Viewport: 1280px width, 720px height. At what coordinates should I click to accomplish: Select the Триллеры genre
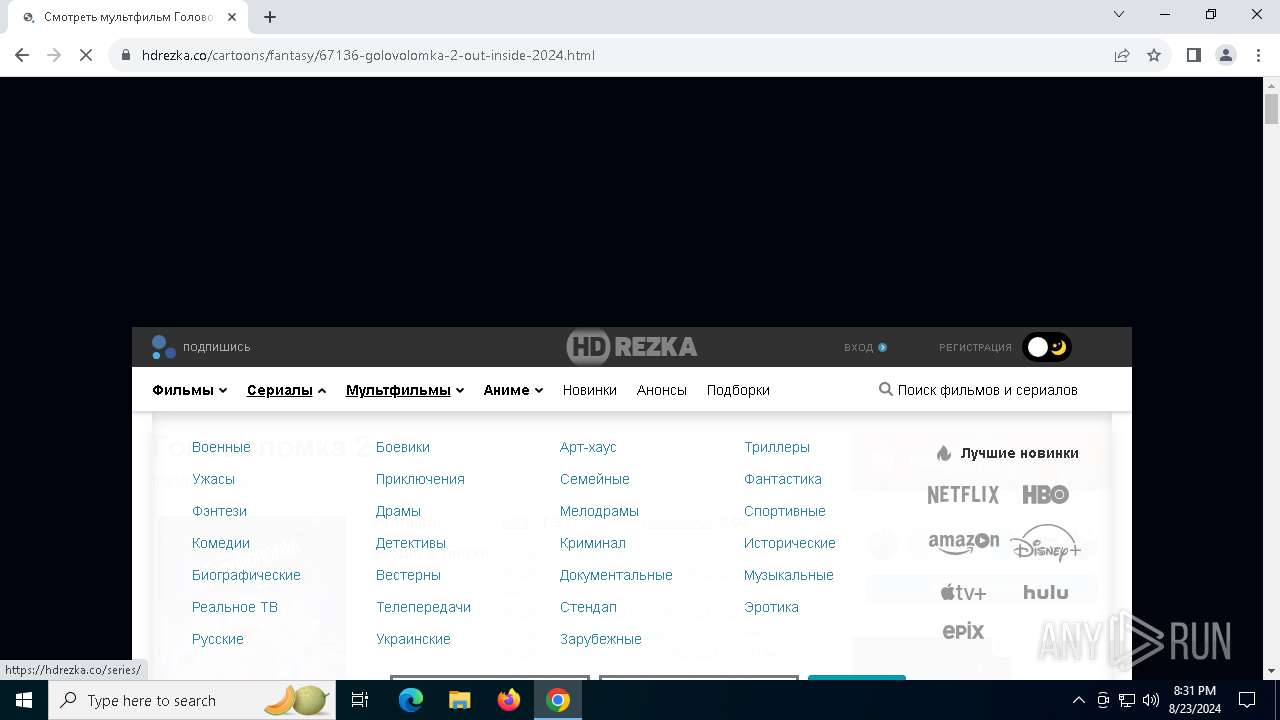click(x=777, y=447)
